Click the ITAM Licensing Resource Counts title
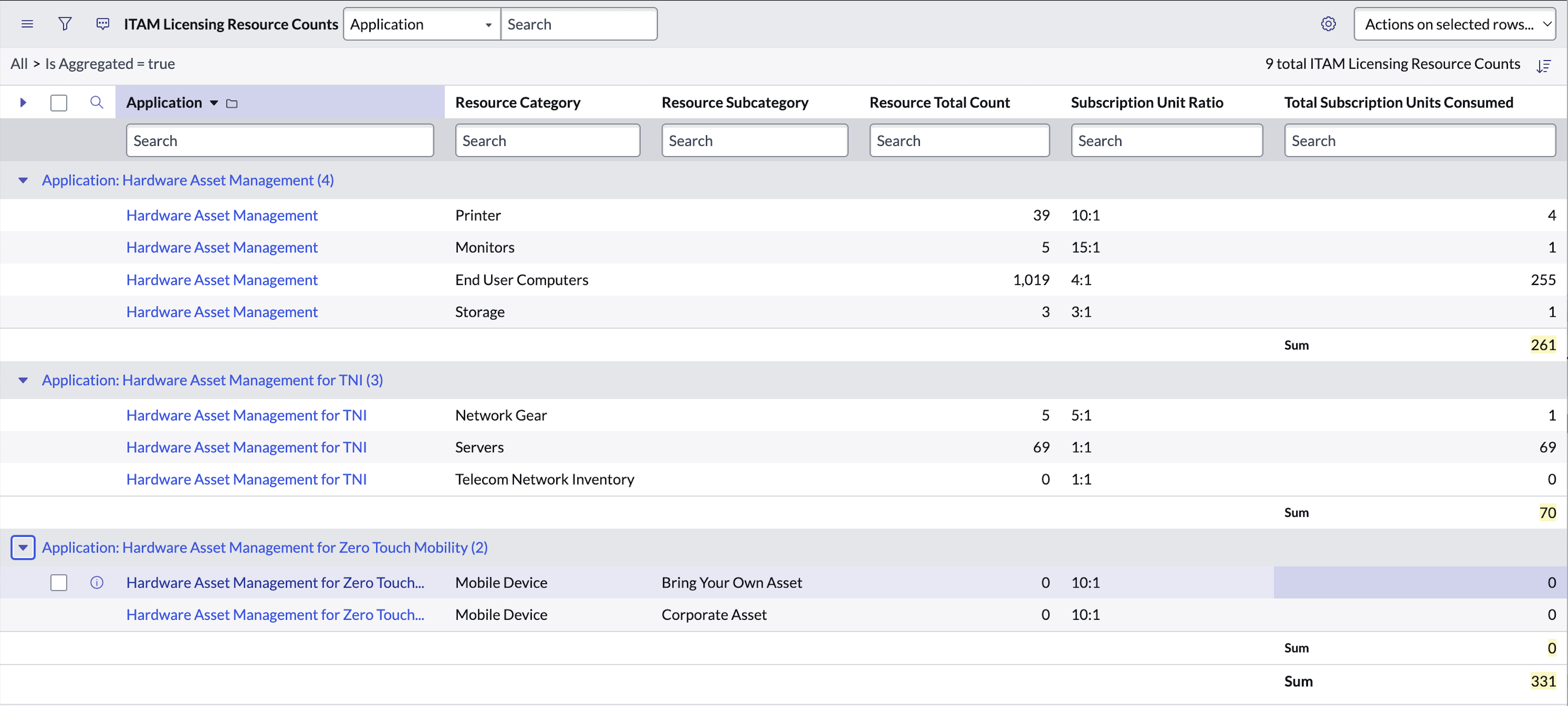The height and width of the screenshot is (706, 1568). coord(231,24)
